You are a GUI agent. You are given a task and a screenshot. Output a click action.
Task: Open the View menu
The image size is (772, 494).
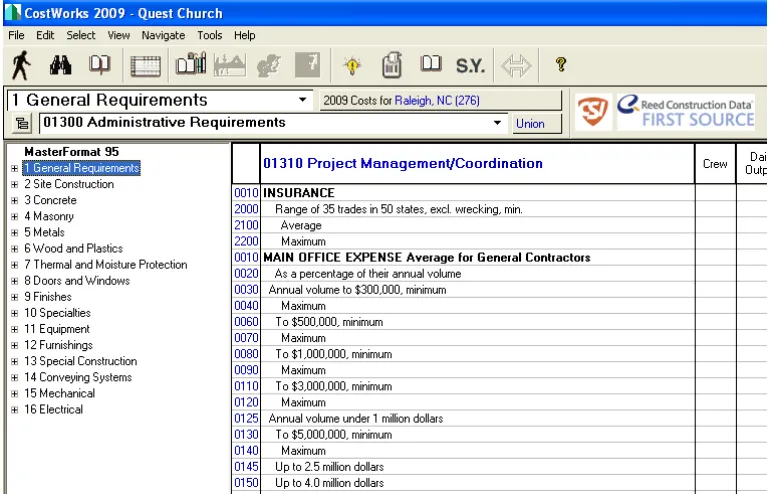119,35
